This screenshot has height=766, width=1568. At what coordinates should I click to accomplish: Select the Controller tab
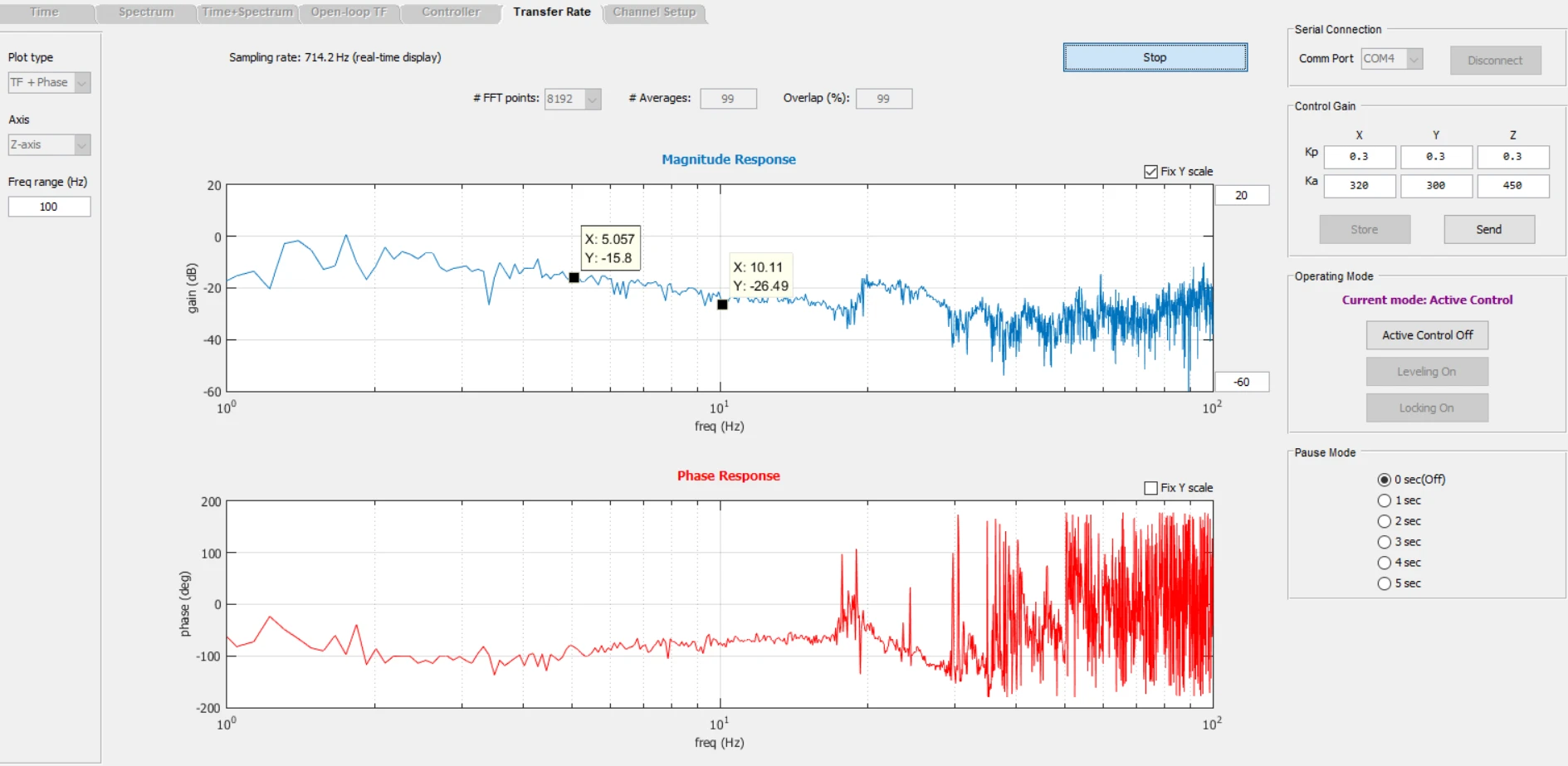click(x=451, y=12)
